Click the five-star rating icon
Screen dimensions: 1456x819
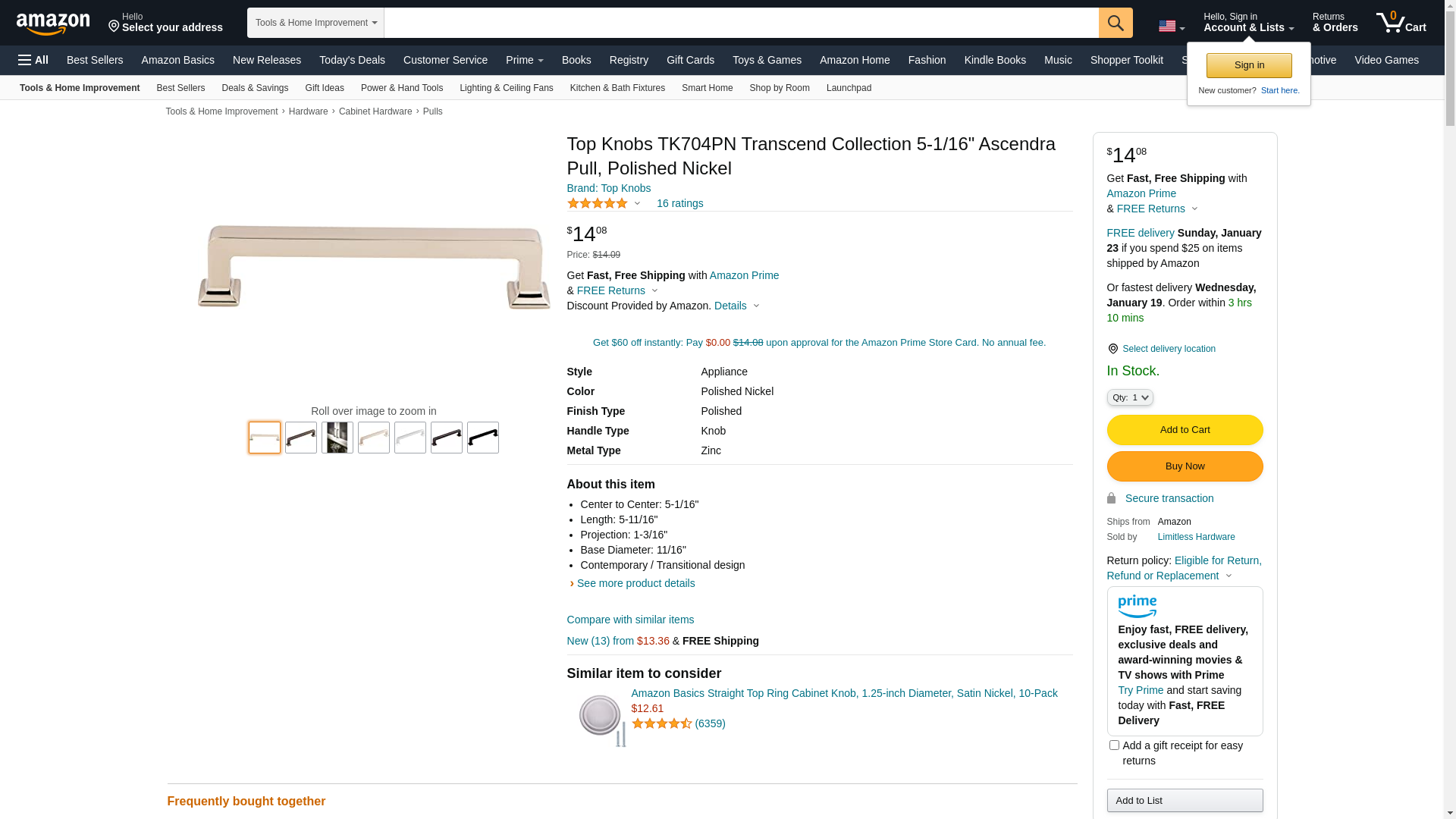[598, 203]
